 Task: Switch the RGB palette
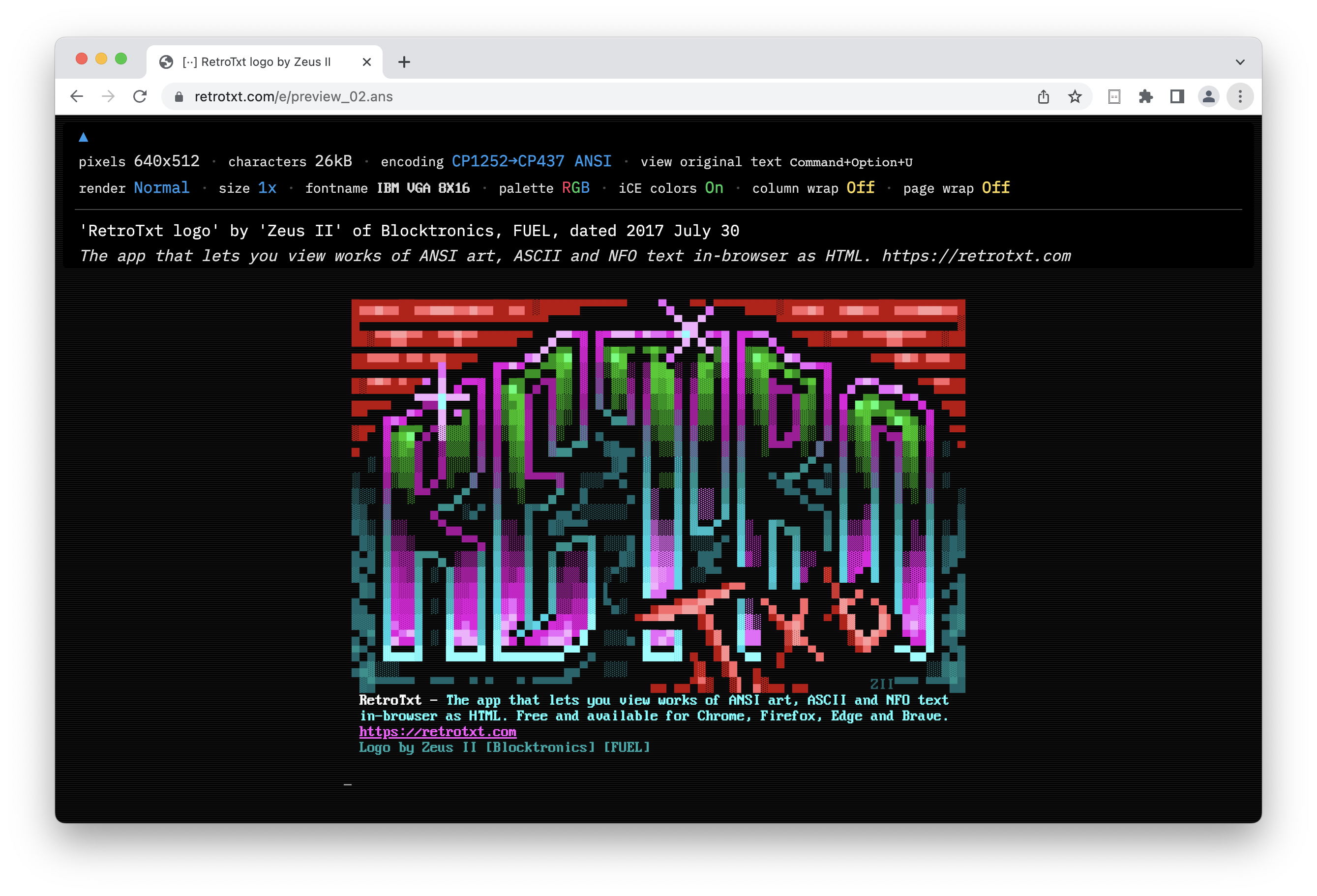point(576,187)
